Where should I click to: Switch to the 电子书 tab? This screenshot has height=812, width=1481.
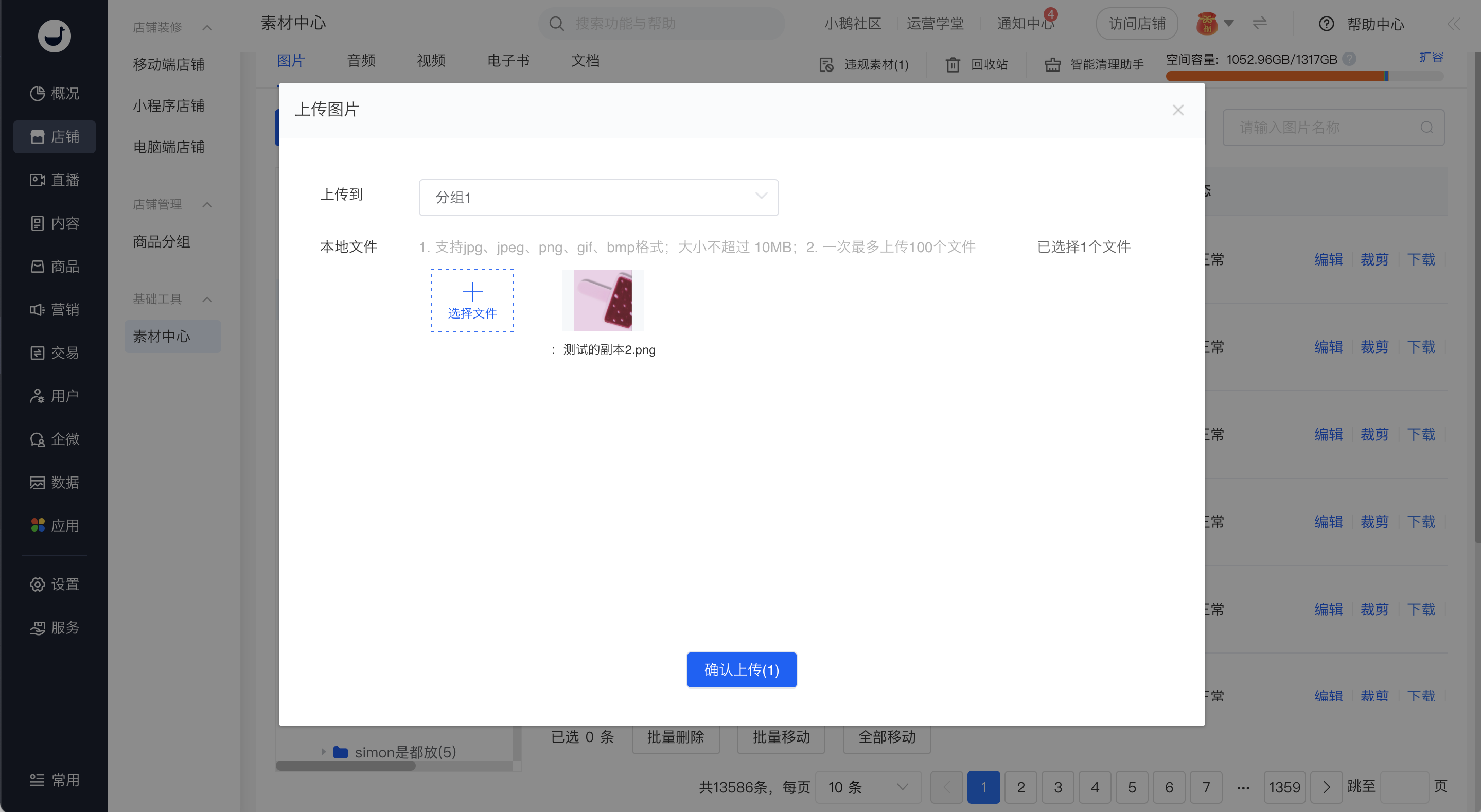click(x=508, y=60)
